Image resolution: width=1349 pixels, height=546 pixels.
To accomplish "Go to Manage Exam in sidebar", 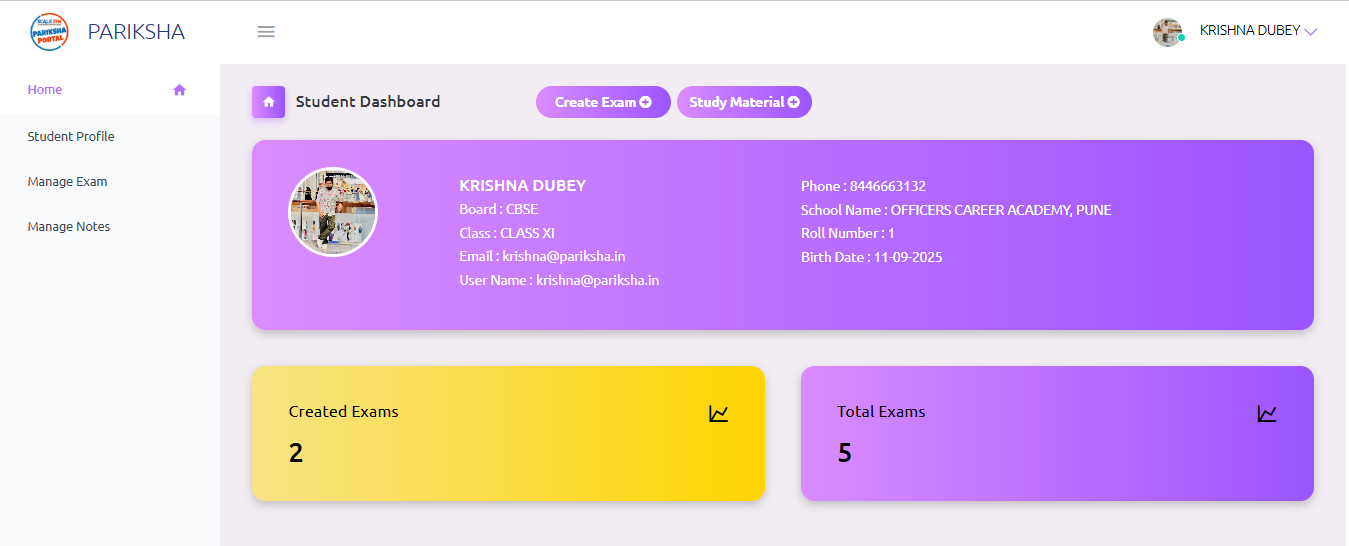I will [x=67, y=182].
